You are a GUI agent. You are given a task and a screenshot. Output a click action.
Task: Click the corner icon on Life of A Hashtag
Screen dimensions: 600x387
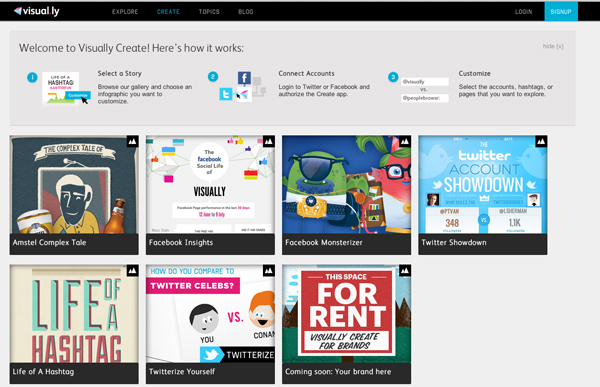pos(132,271)
